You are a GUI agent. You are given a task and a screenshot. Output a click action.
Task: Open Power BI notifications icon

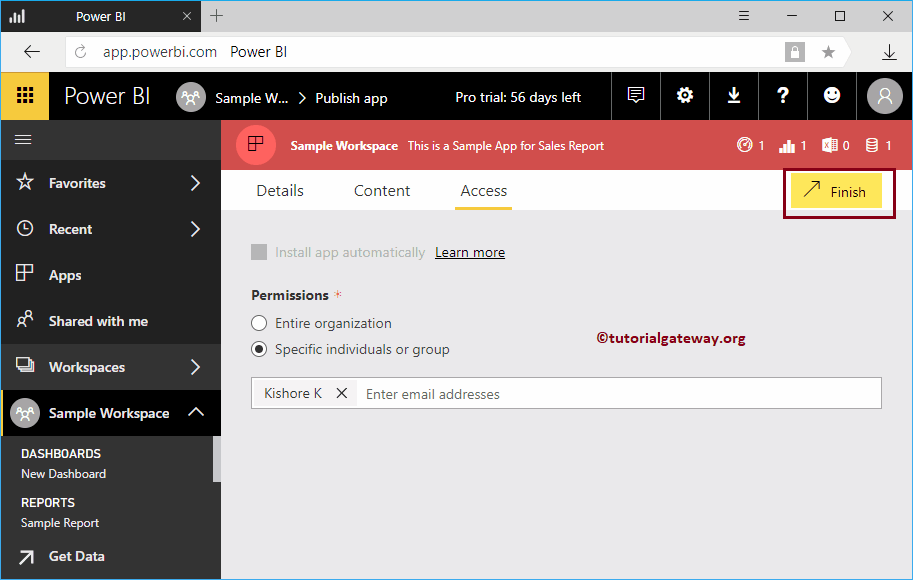pos(635,94)
